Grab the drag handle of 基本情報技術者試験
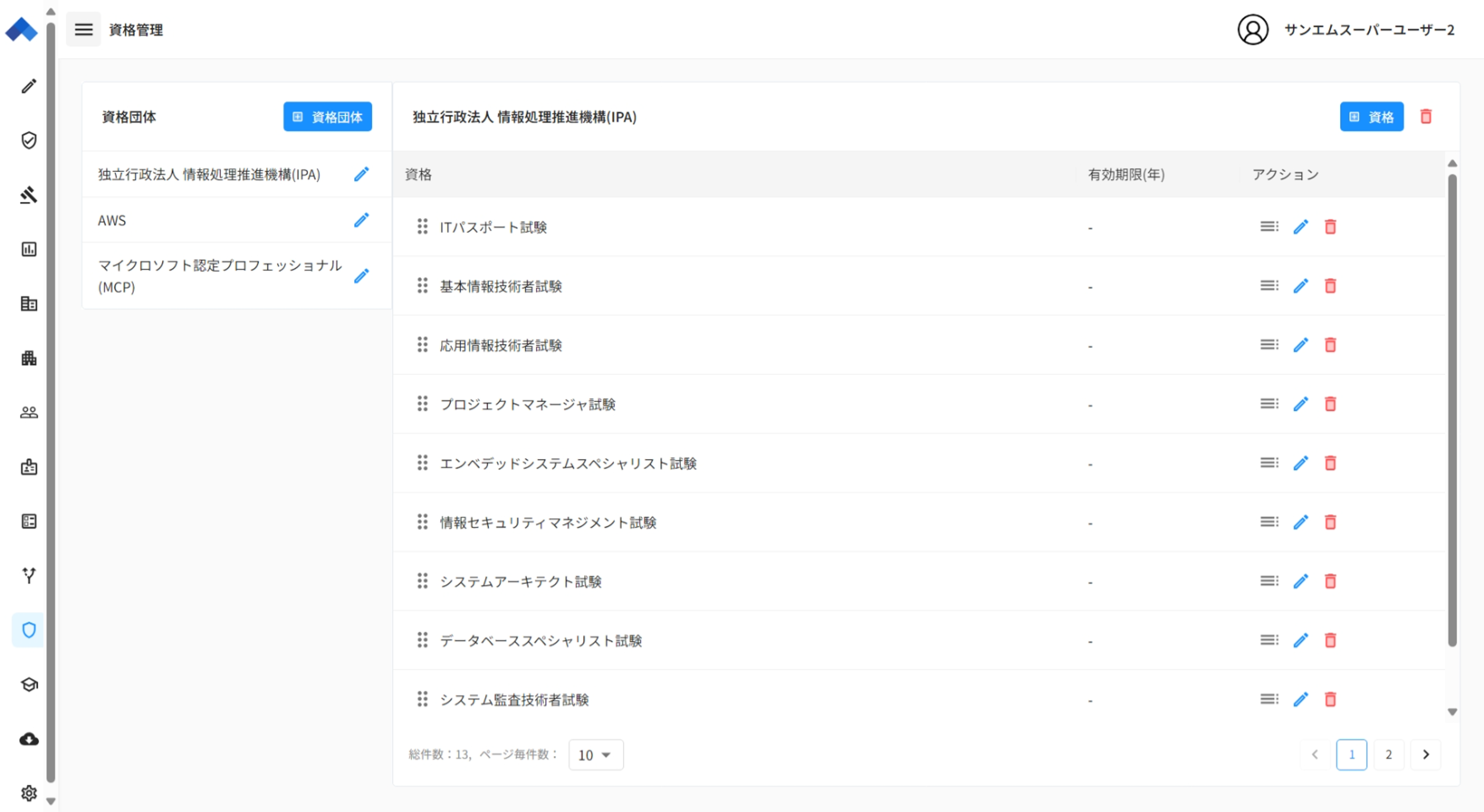Viewport: 1484px width, 812px height. 422,286
